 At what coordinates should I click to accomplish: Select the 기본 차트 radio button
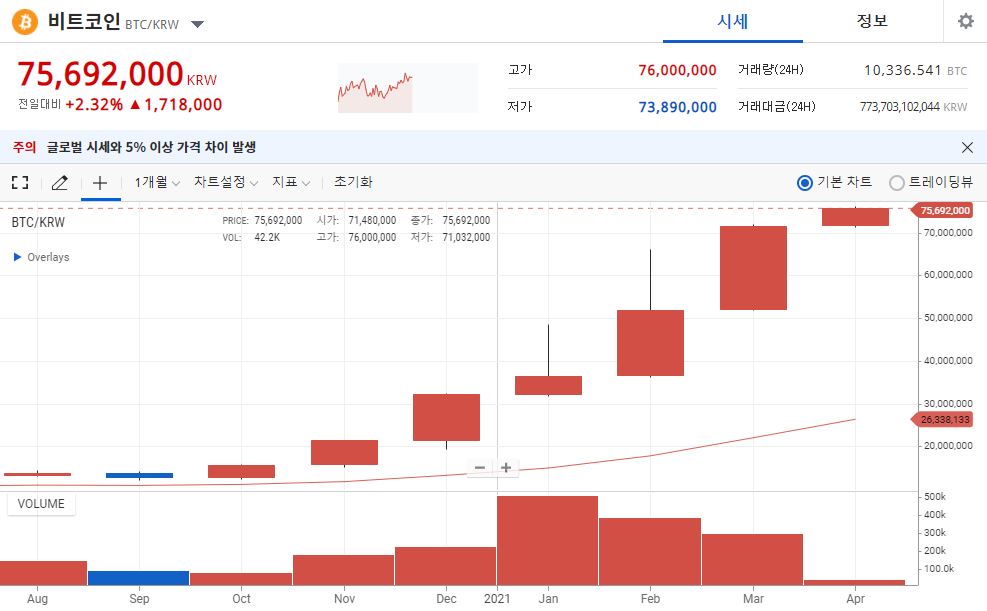pos(804,182)
